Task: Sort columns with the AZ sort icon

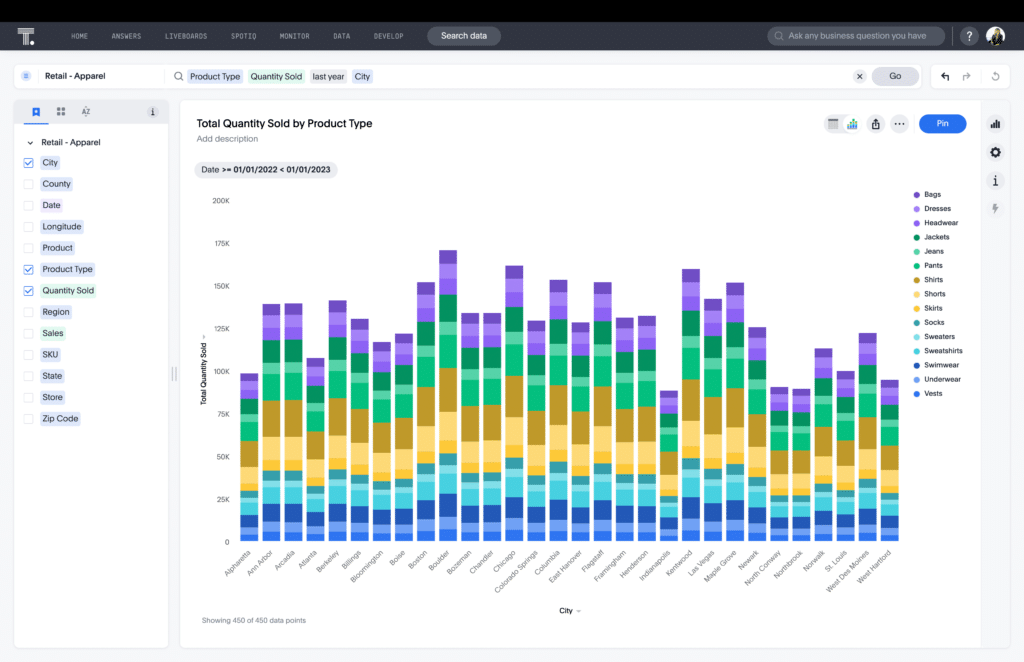Action: tap(85, 111)
